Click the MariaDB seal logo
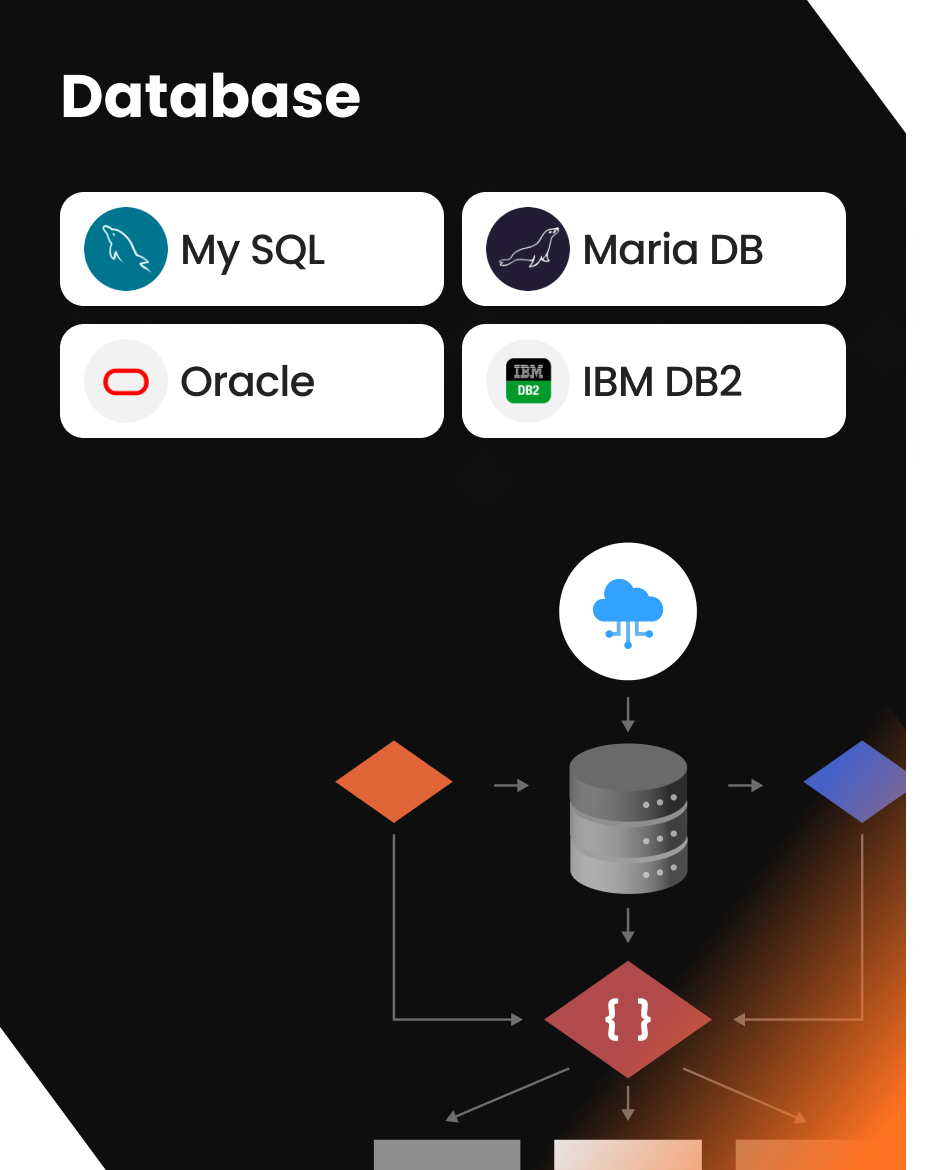The width and height of the screenshot is (936, 1170). (x=528, y=249)
